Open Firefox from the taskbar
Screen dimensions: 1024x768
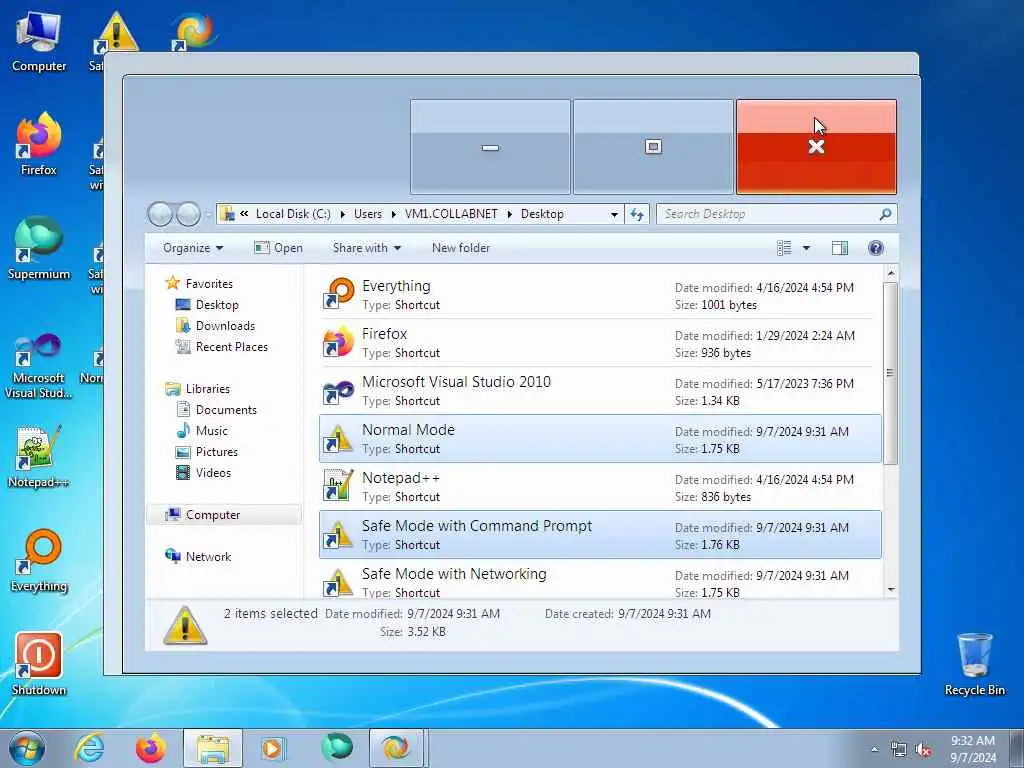(151, 748)
